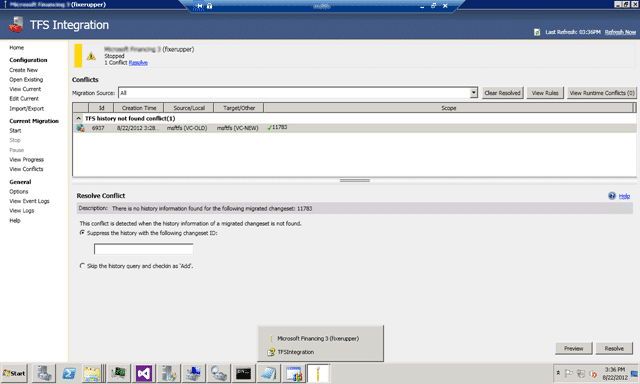
Task: Open View Conflicts in sidebar
Action: tap(26, 169)
